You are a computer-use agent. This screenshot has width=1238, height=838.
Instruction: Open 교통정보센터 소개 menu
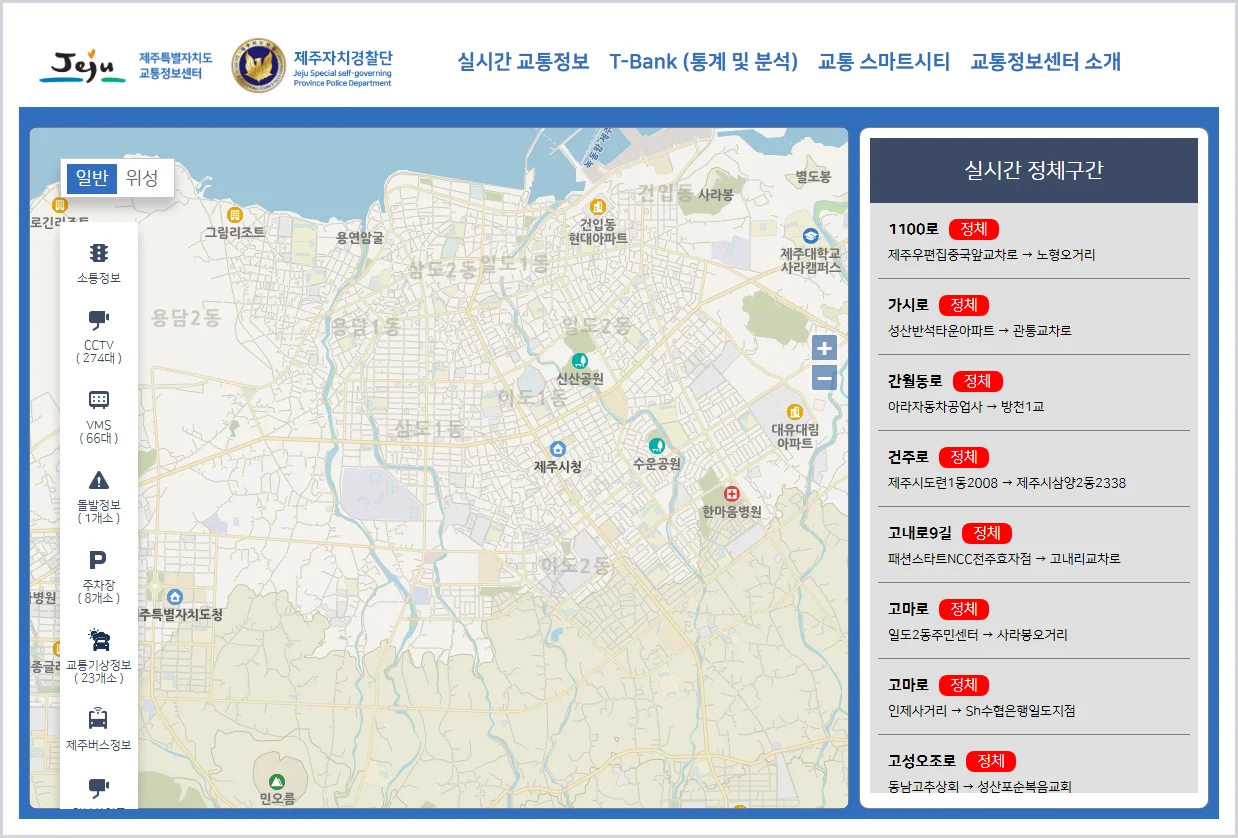1045,61
